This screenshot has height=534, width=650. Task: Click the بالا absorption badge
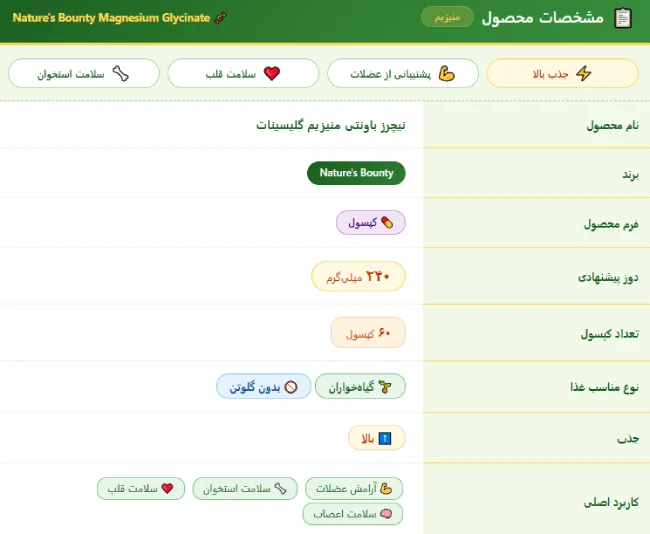[x=377, y=438]
